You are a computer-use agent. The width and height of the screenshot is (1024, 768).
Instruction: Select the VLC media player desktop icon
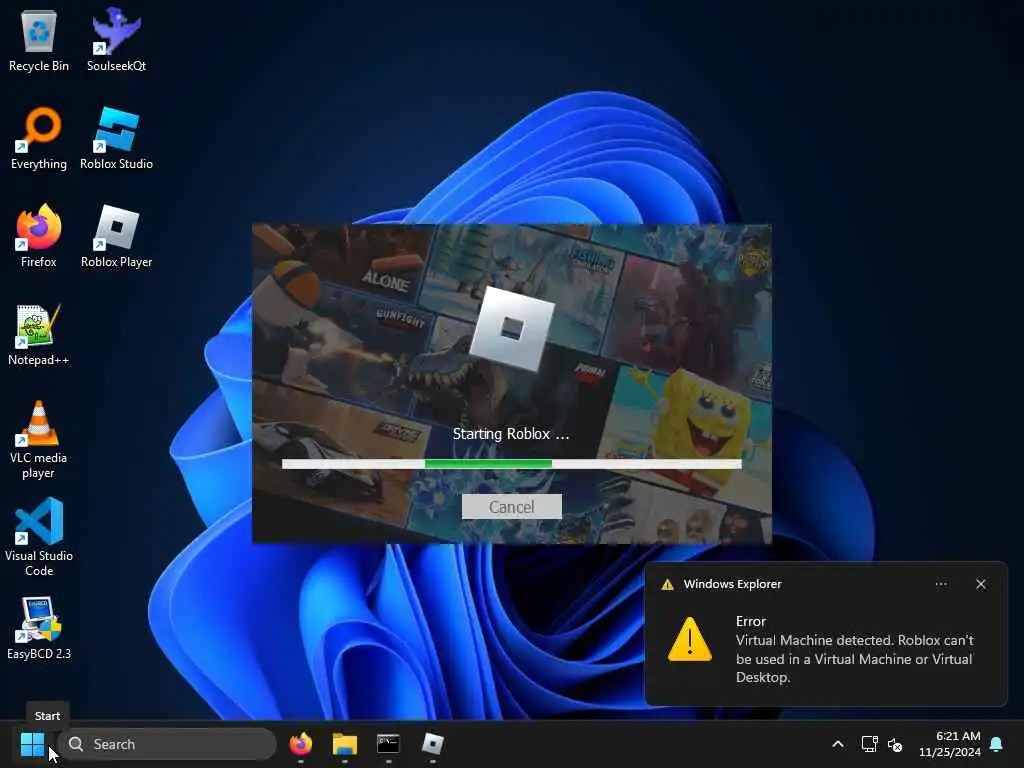pyautogui.click(x=39, y=440)
